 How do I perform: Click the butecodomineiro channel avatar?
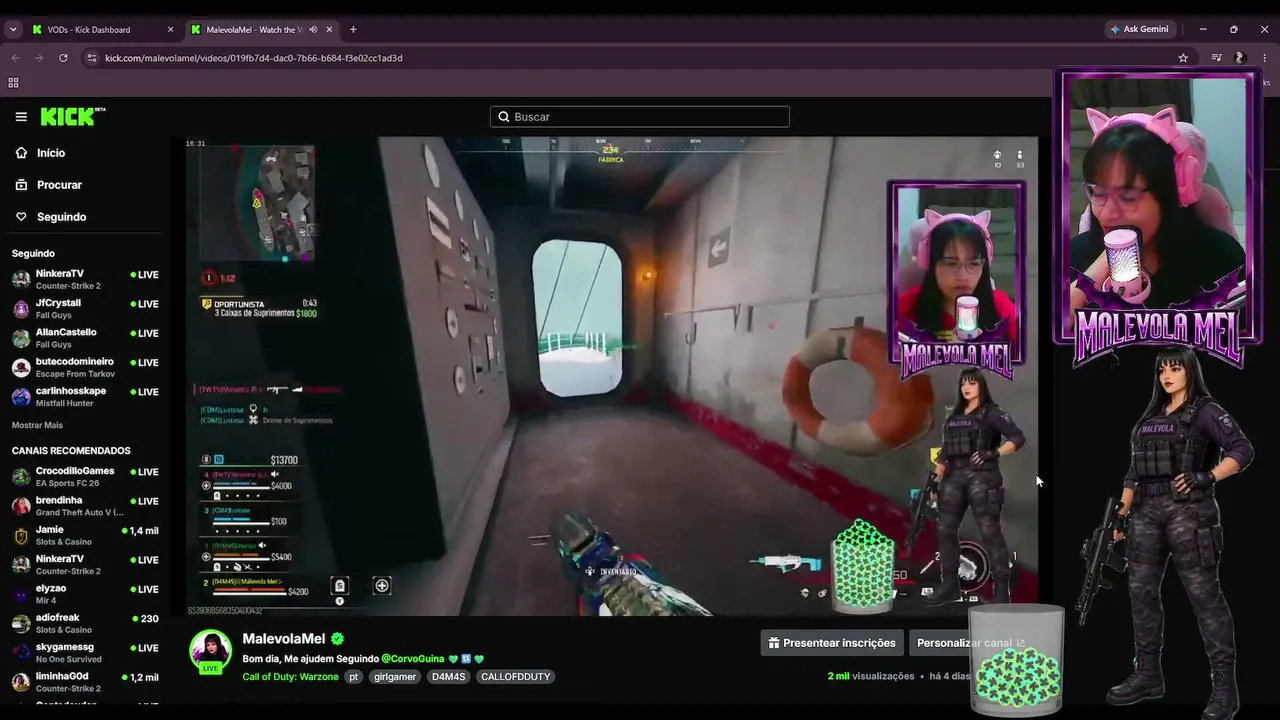(x=21, y=367)
